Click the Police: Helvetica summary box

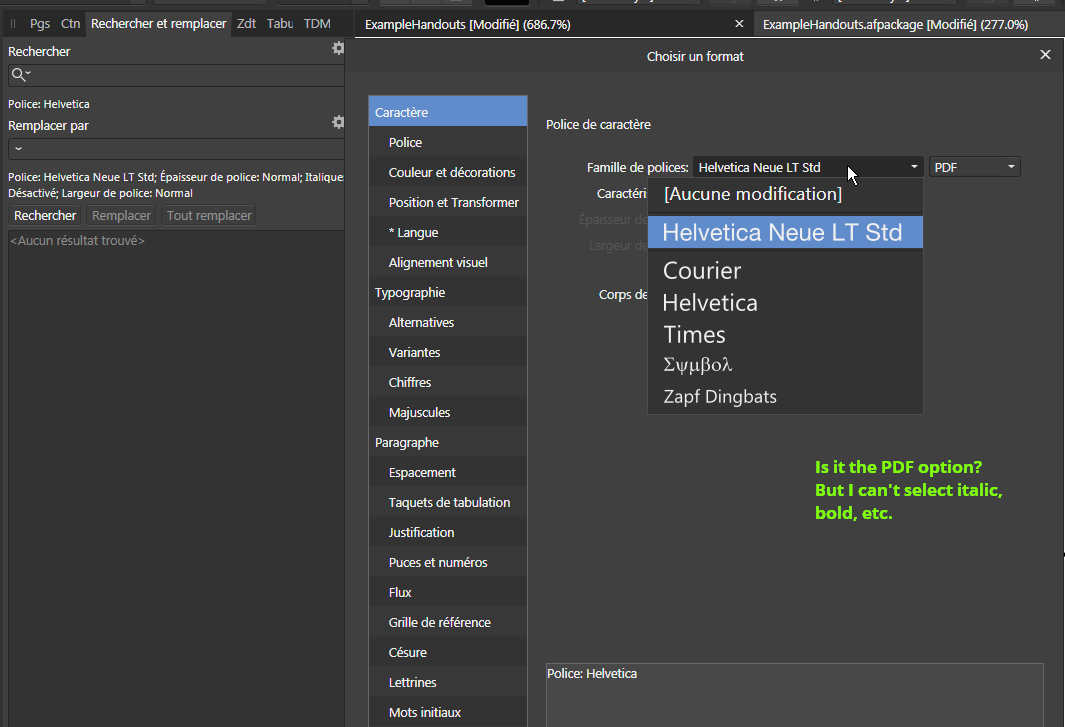click(x=795, y=695)
